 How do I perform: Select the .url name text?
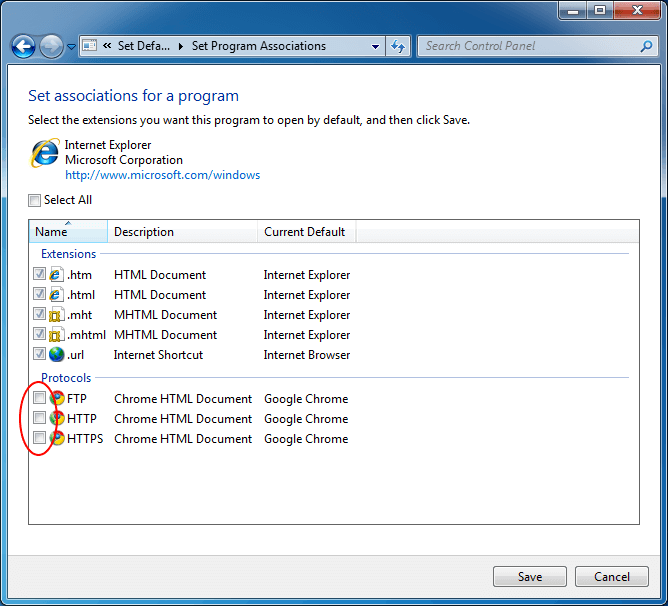(75, 355)
